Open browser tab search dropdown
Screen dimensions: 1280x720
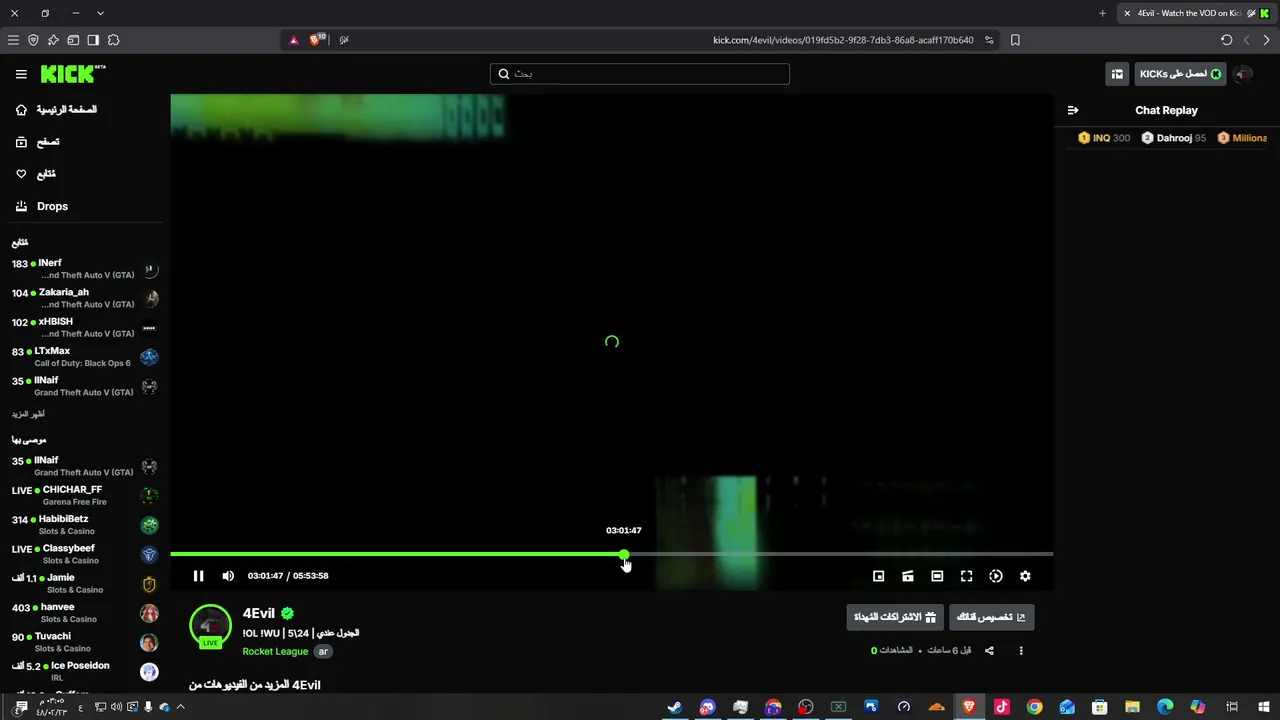tap(100, 13)
